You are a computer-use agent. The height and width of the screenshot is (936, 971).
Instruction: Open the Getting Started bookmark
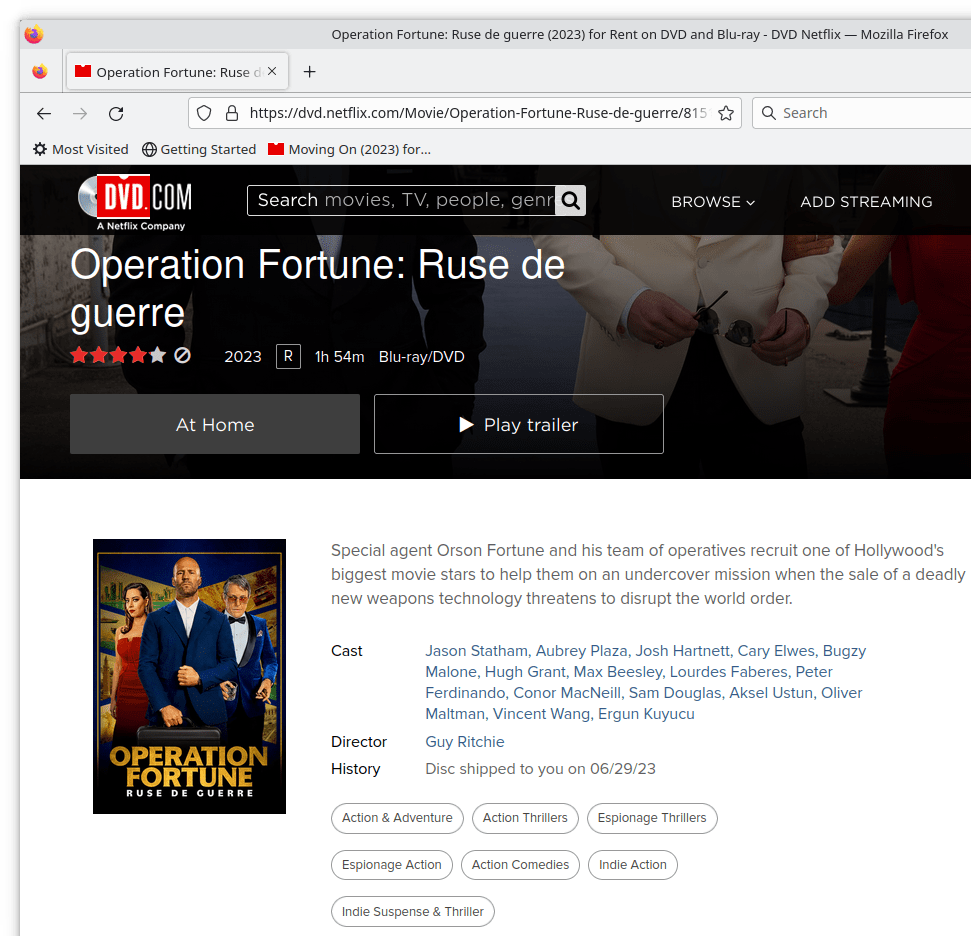pyautogui.click(x=199, y=149)
